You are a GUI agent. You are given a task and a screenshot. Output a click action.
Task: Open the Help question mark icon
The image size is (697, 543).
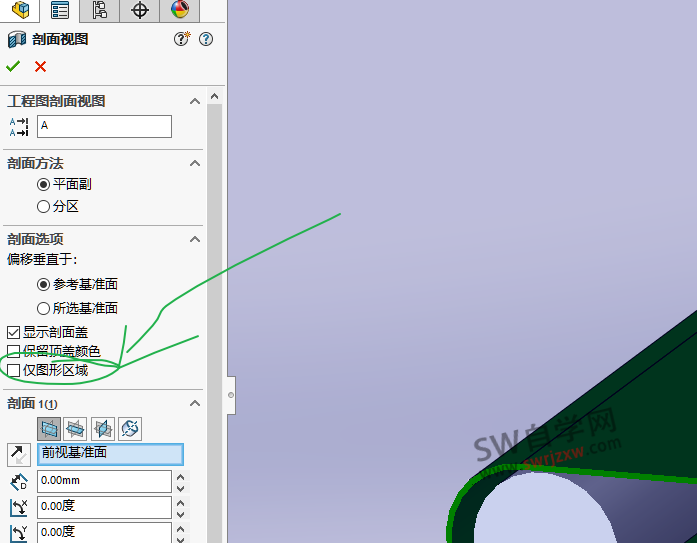tap(206, 39)
